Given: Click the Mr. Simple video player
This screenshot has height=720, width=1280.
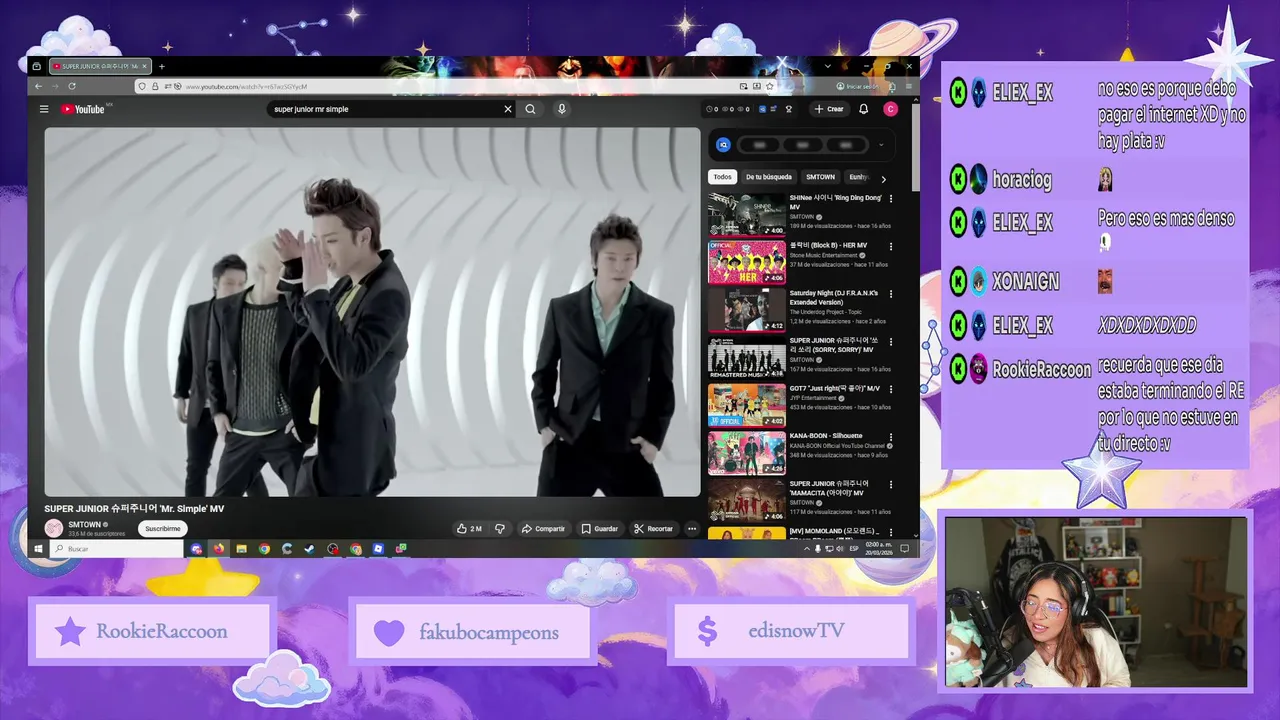Looking at the screenshot, I should tap(372, 312).
